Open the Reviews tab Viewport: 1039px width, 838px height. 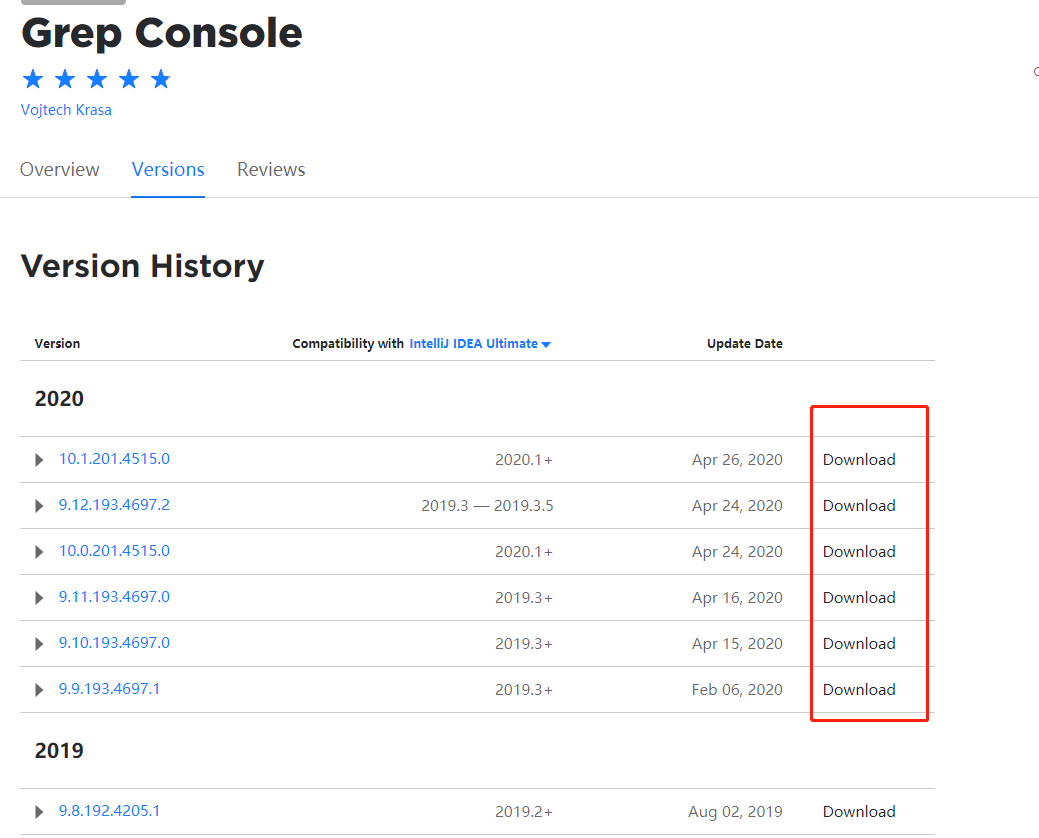coord(271,170)
